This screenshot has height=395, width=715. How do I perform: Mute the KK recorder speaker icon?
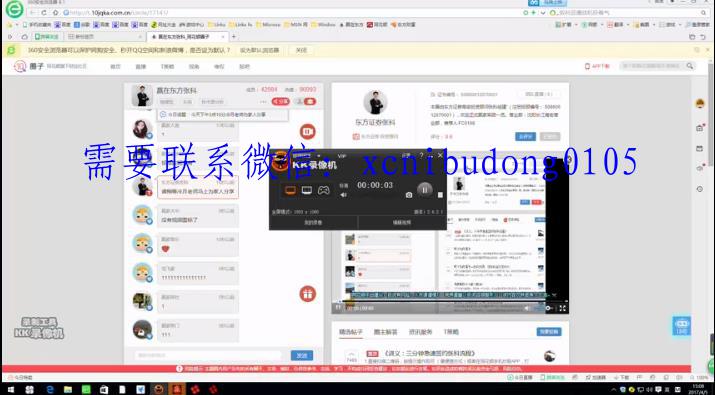coord(343,195)
